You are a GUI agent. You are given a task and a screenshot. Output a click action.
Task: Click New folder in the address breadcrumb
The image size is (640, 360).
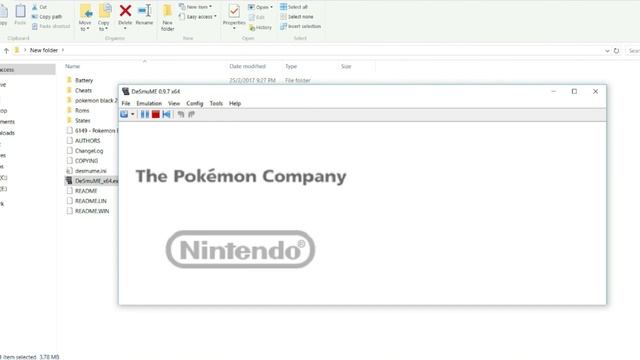coord(44,50)
